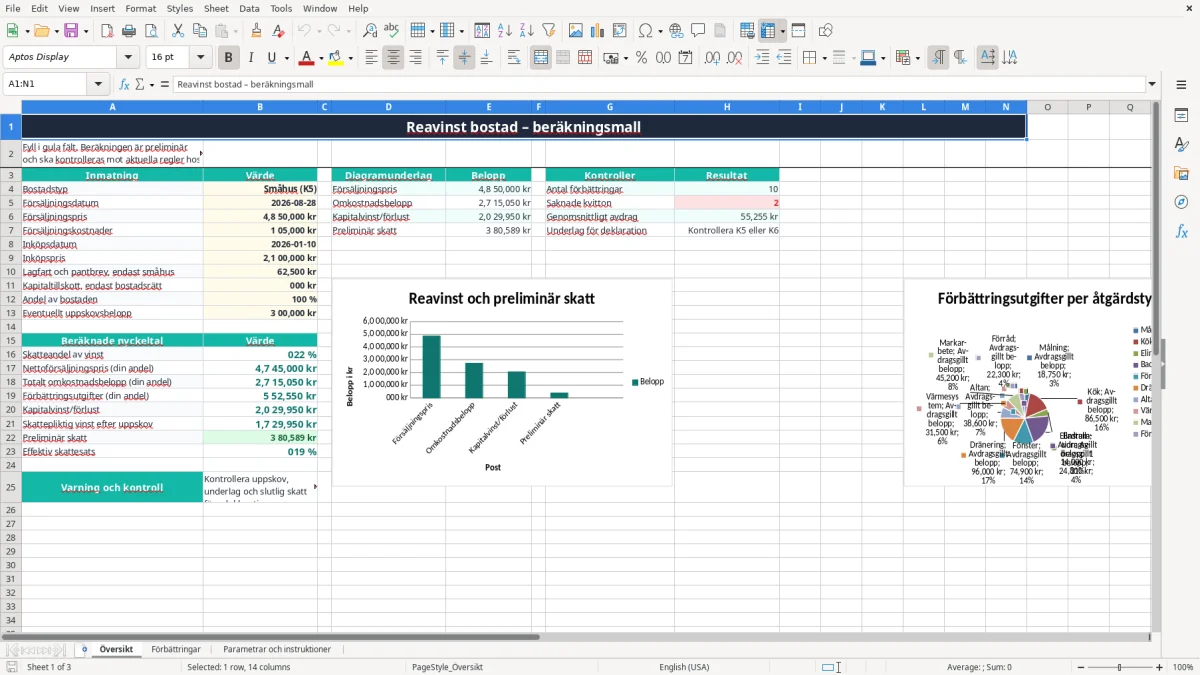1200x675 pixels.
Task: Toggle Underline formatting
Action: [x=272, y=58]
